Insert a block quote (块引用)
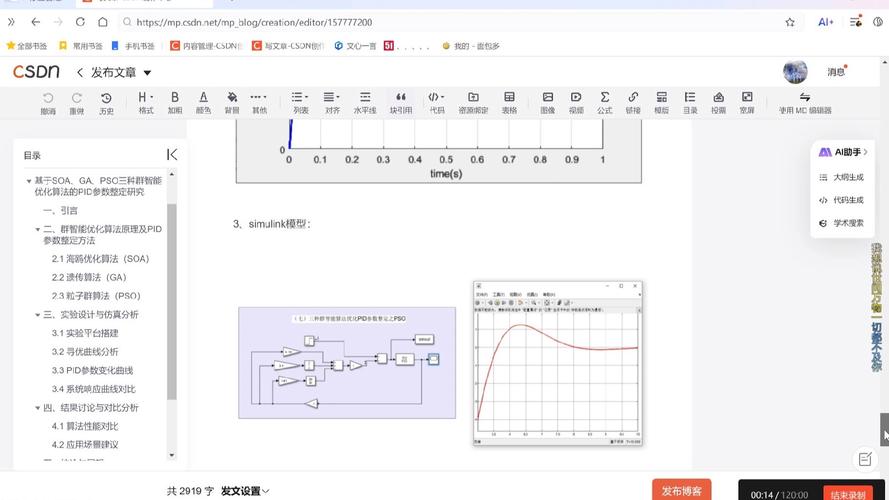The image size is (889, 500). [x=400, y=103]
